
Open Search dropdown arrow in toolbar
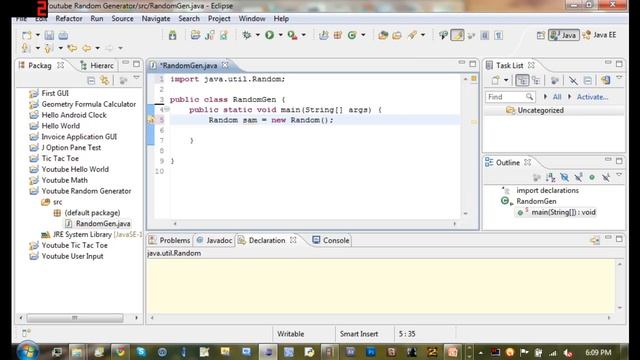coord(423,35)
